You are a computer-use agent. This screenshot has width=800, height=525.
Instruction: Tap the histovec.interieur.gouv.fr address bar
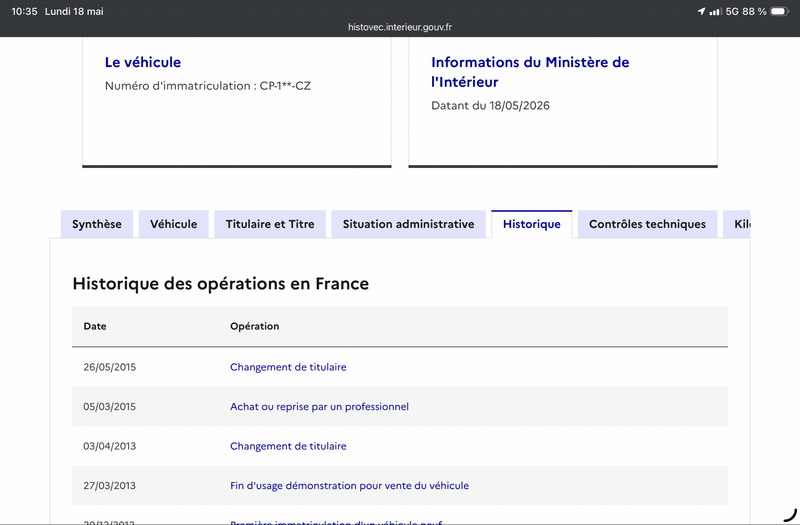click(400, 27)
